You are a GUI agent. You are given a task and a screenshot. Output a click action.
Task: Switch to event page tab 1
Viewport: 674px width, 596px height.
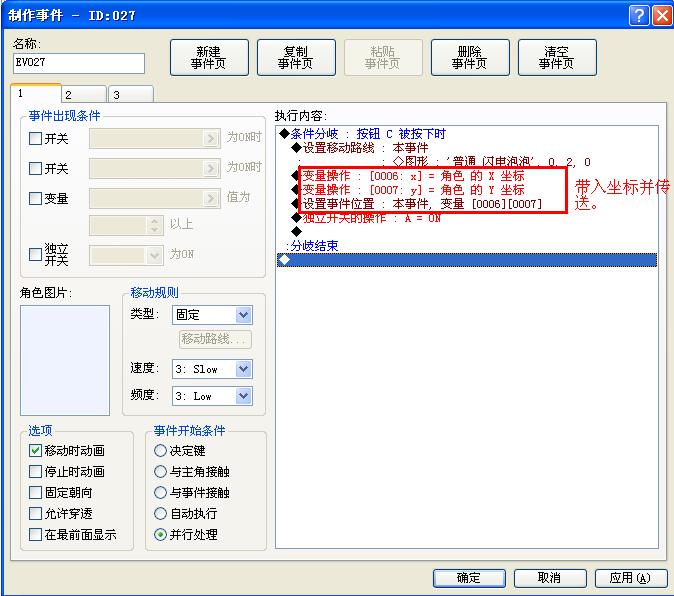click(x=36, y=93)
